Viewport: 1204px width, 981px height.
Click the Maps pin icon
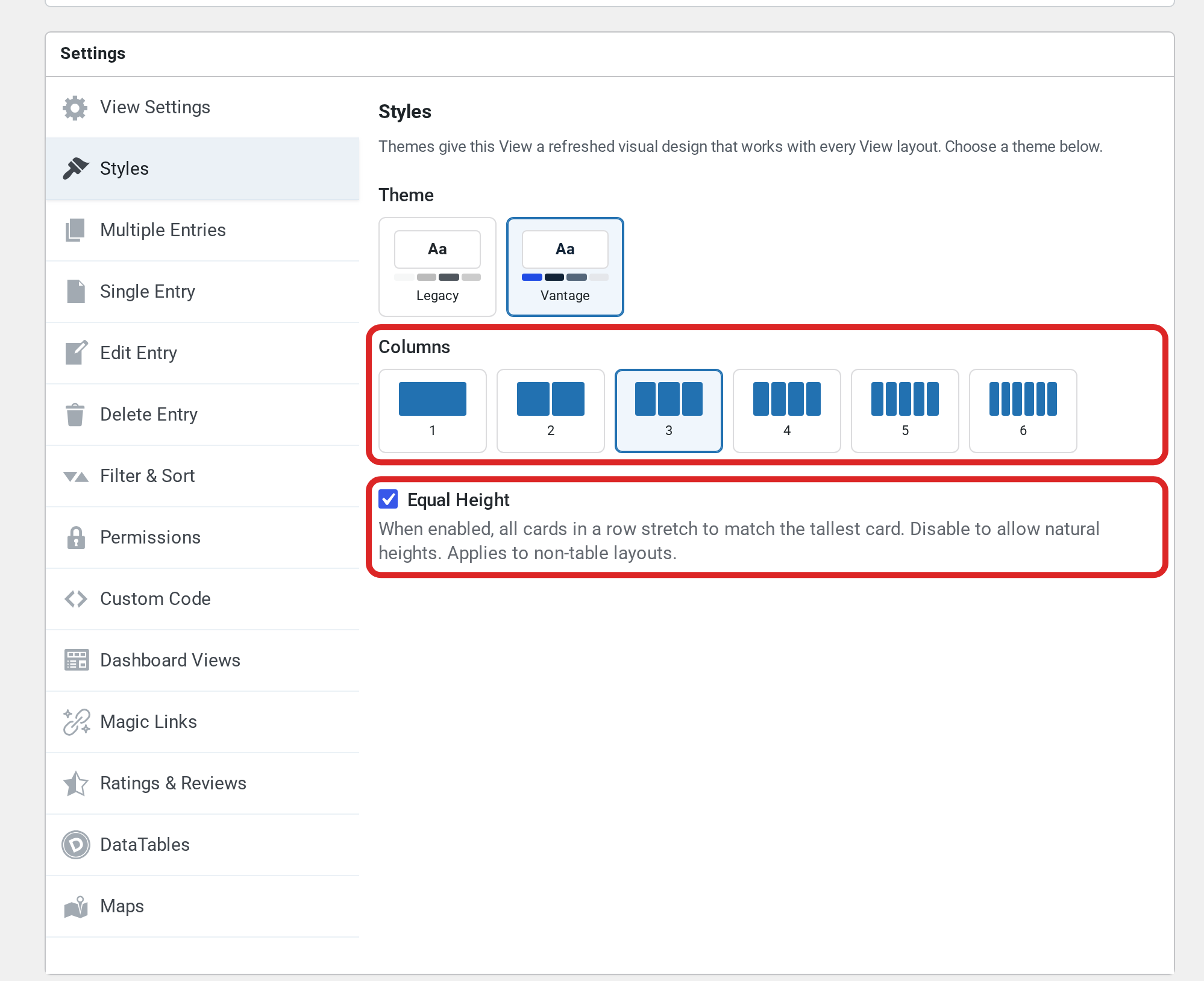76,906
